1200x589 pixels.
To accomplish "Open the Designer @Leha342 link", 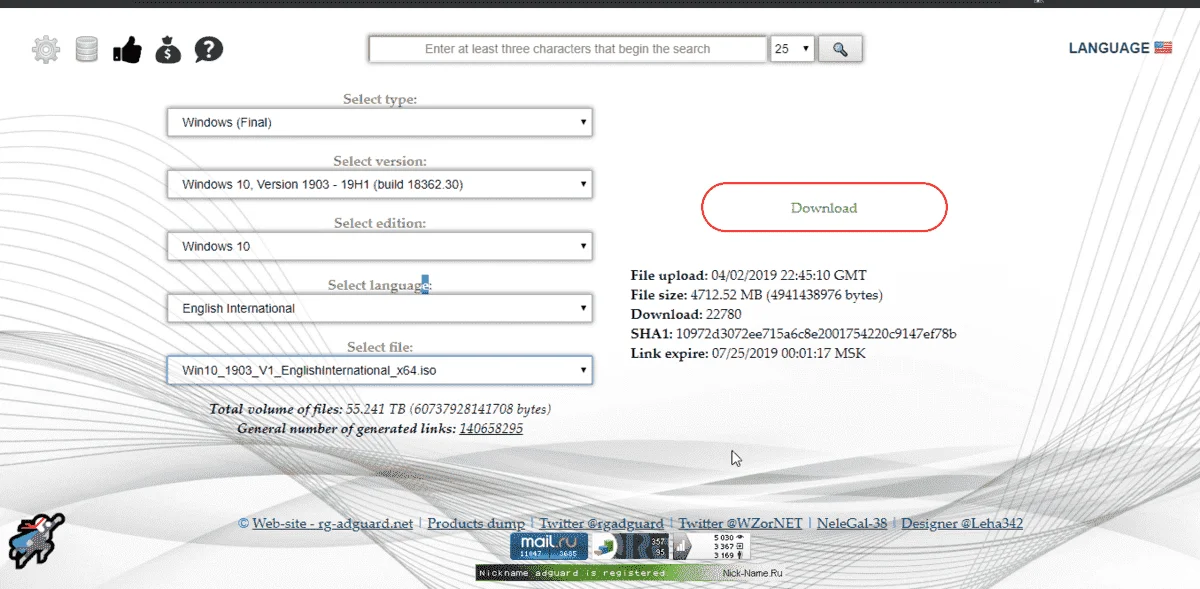I will pos(962,523).
